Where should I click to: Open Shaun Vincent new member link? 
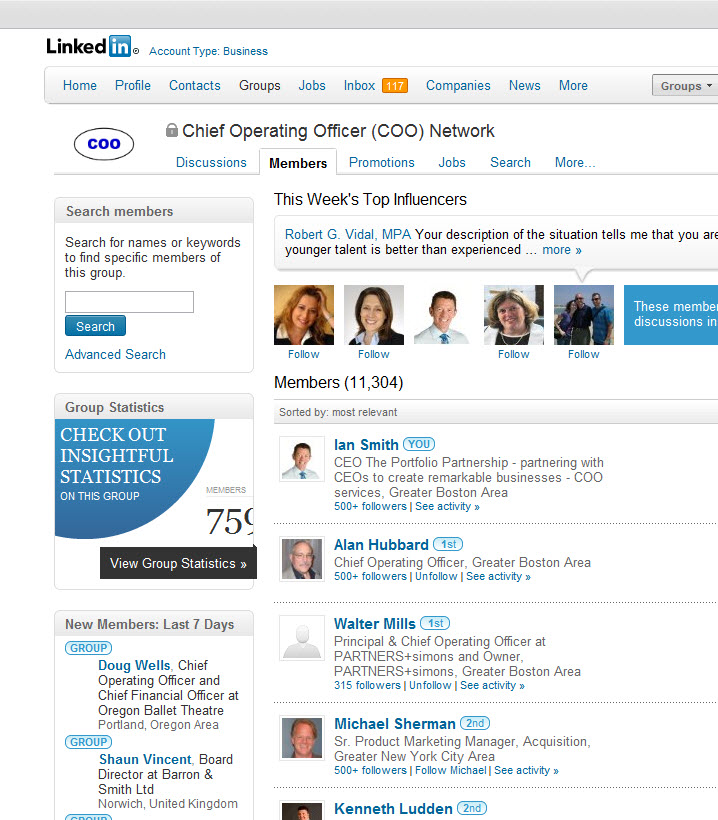pyautogui.click(x=145, y=759)
